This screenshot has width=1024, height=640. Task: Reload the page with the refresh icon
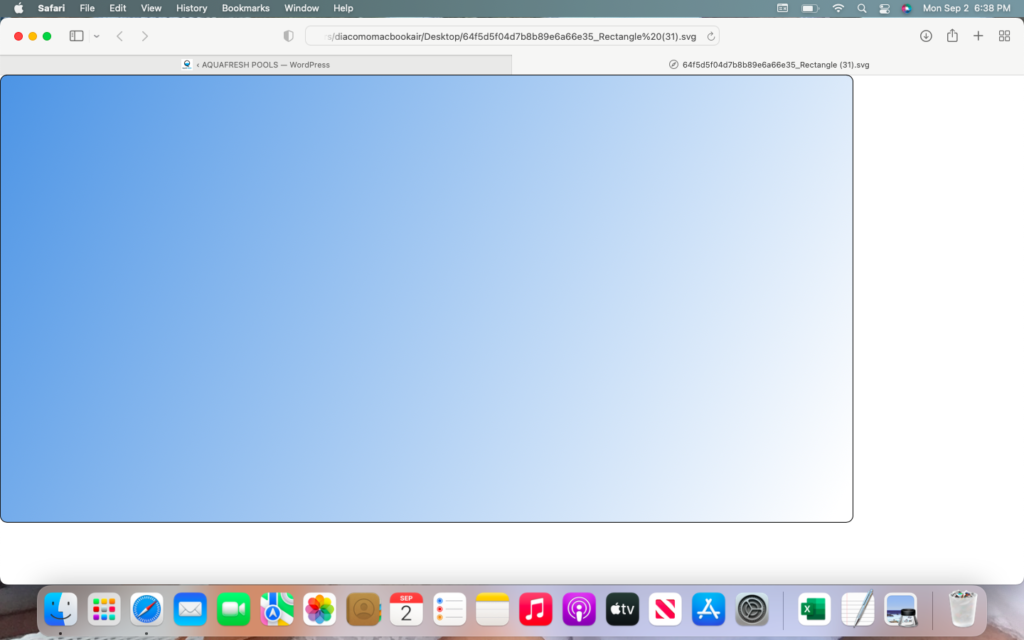[710, 36]
